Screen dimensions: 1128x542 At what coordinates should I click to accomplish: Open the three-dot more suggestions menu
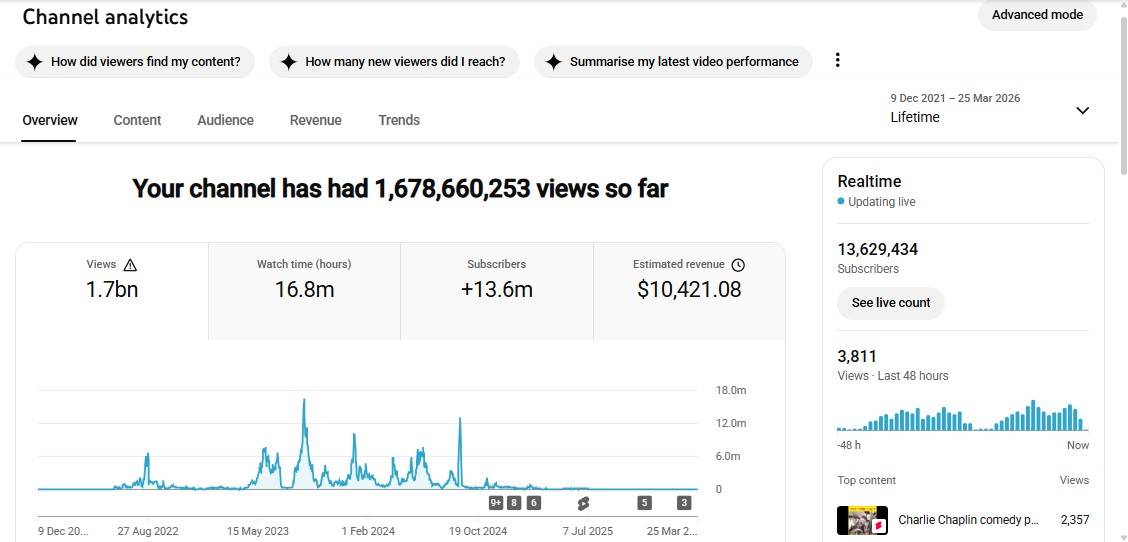coord(837,60)
